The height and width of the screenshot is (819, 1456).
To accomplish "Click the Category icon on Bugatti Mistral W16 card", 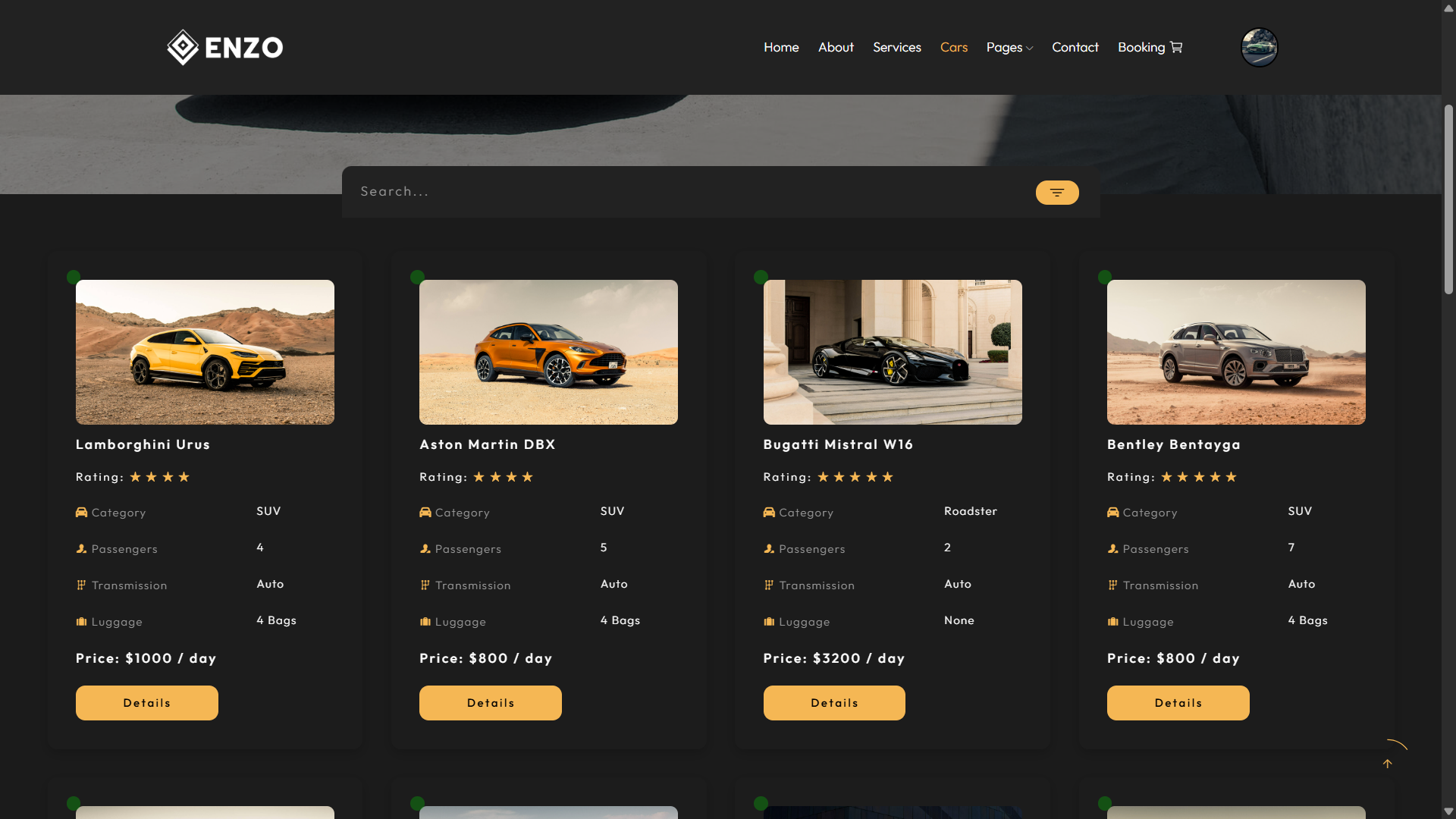I will pyautogui.click(x=769, y=513).
